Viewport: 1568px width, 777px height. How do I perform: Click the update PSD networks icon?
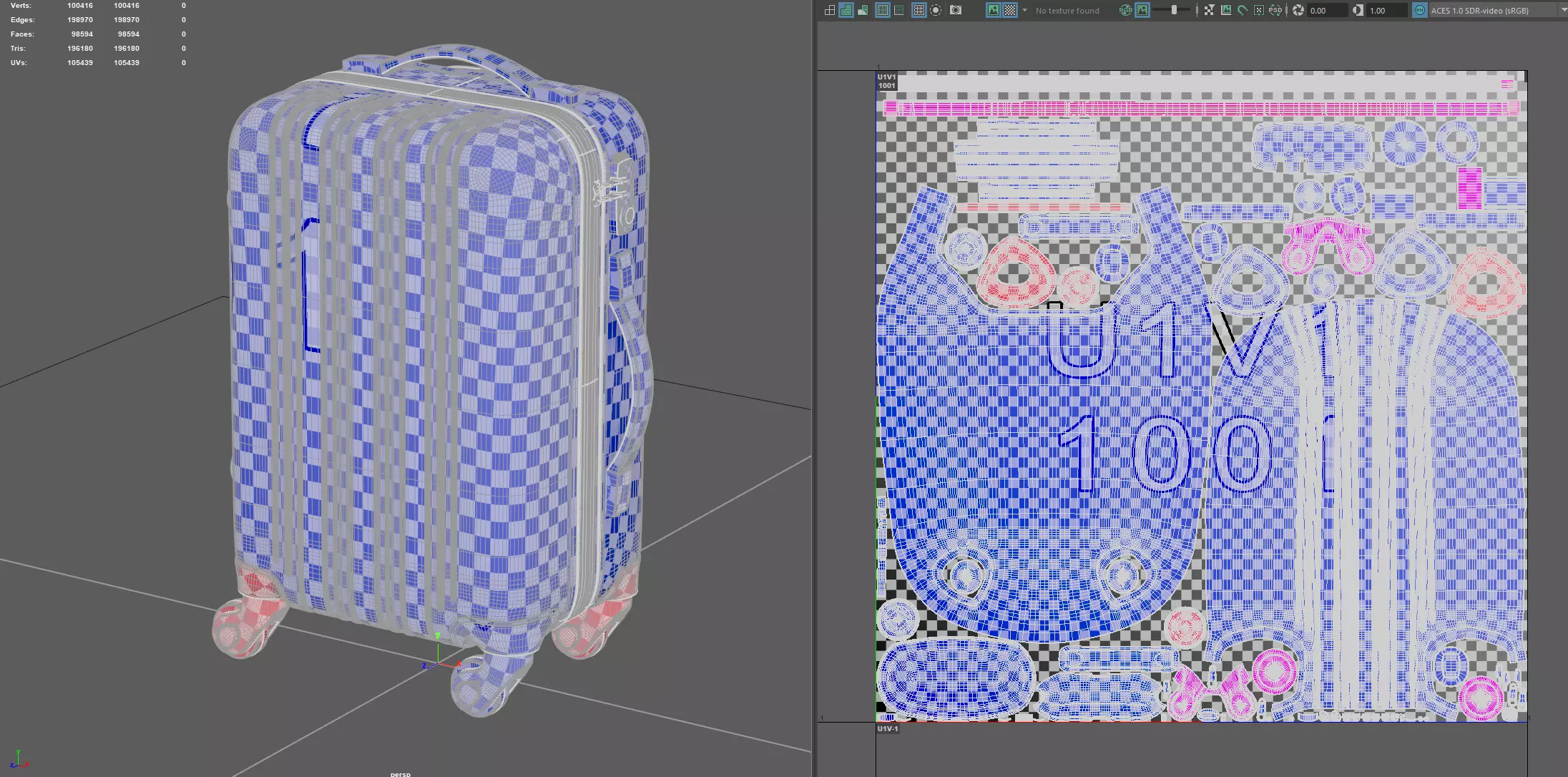(x=1275, y=10)
